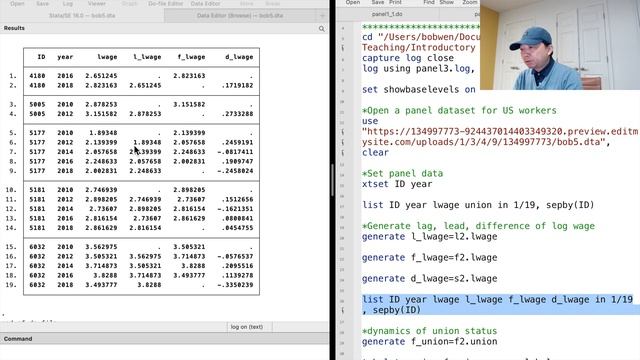This screenshot has height=360, width=640.
Task: Focus the Command input area
Action: 164,352
